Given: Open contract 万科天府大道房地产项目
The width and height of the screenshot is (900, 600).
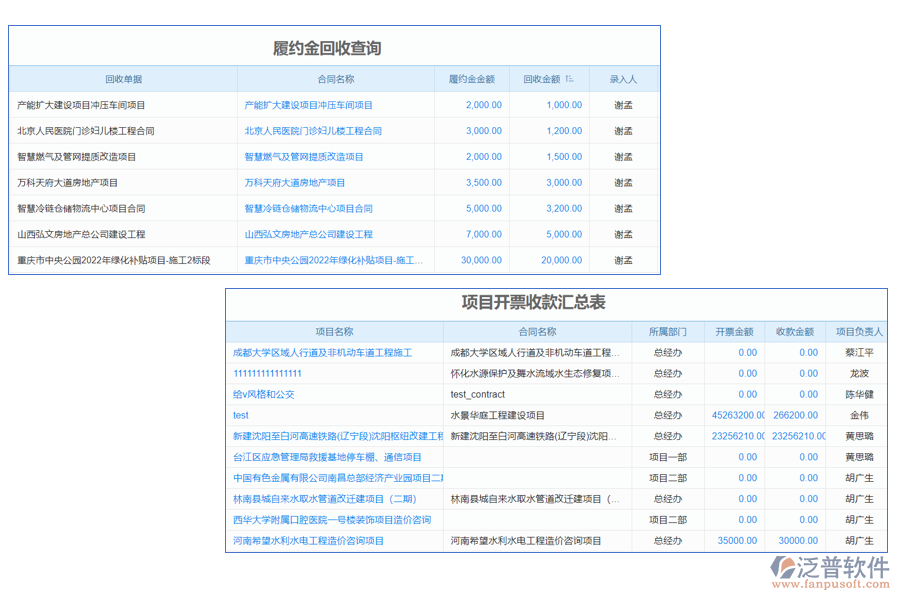Looking at the screenshot, I should tap(293, 182).
